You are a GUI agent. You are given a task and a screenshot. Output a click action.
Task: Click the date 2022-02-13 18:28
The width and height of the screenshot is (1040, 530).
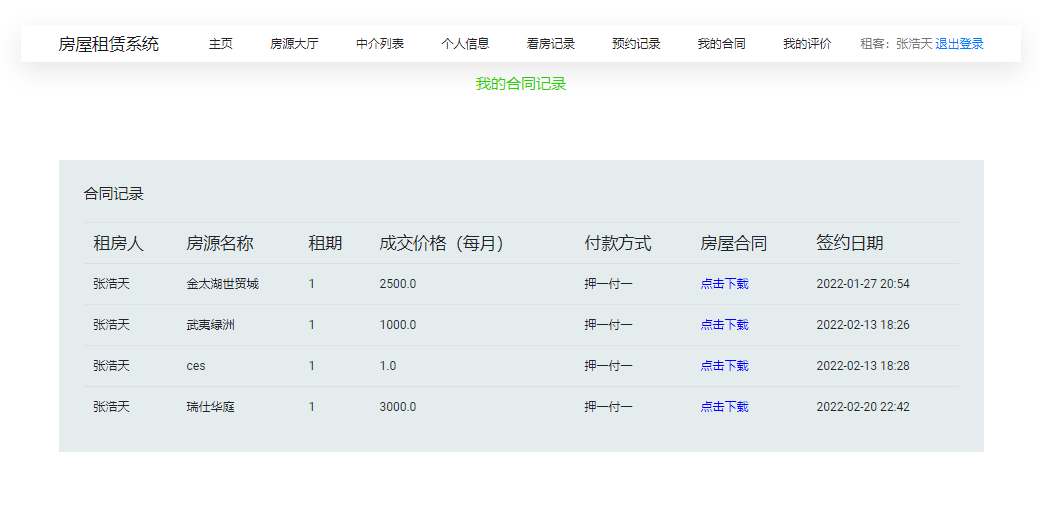(863, 366)
